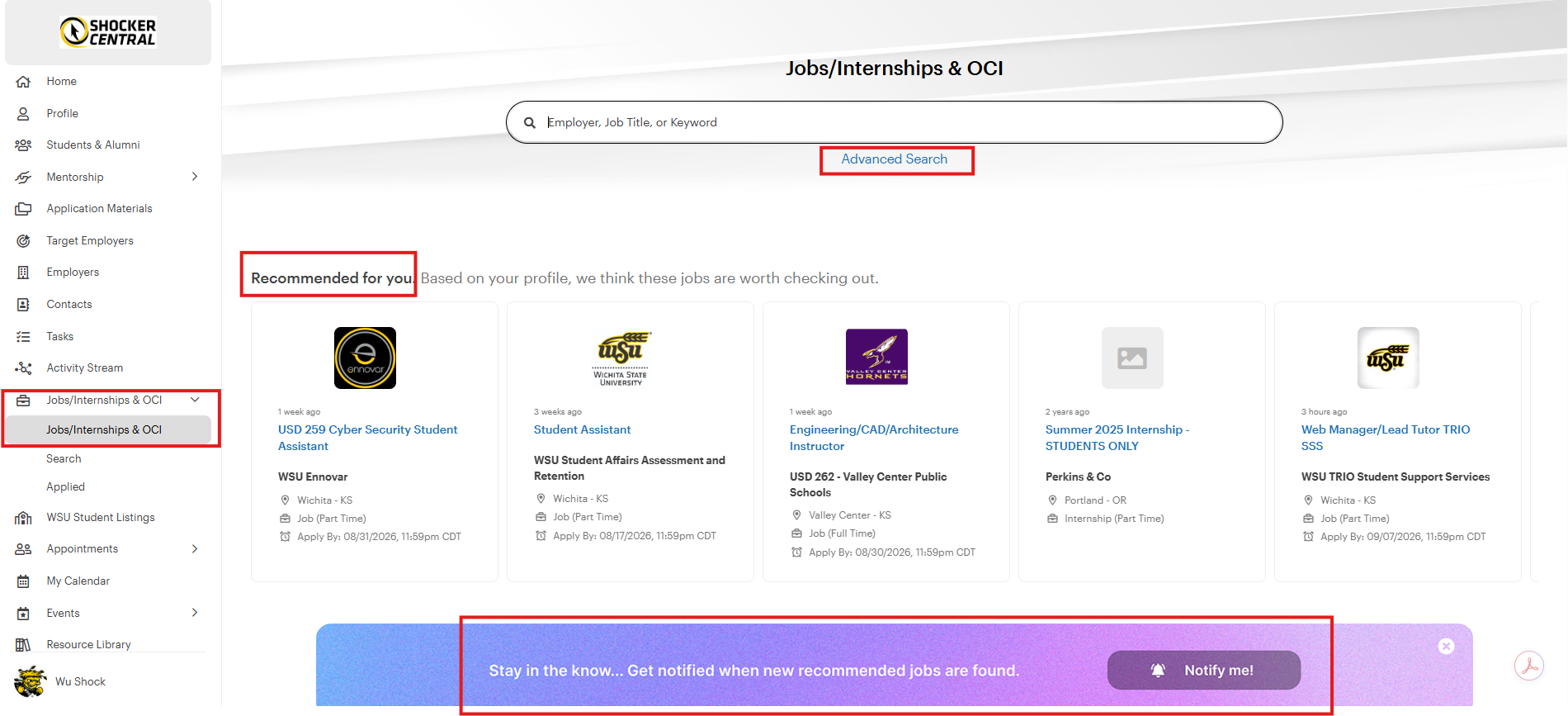Click the Wu Shock mascot avatar
This screenshot has width=1568, height=716.
click(31, 681)
